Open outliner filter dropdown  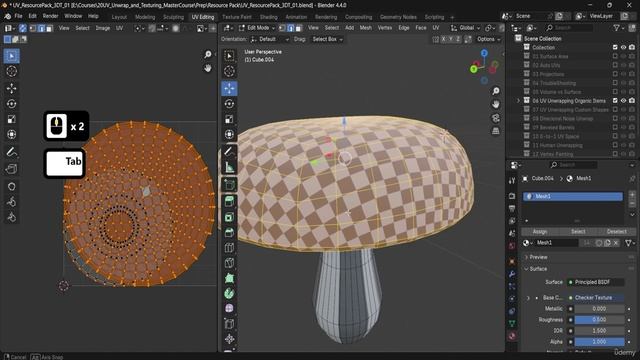(x=619, y=28)
